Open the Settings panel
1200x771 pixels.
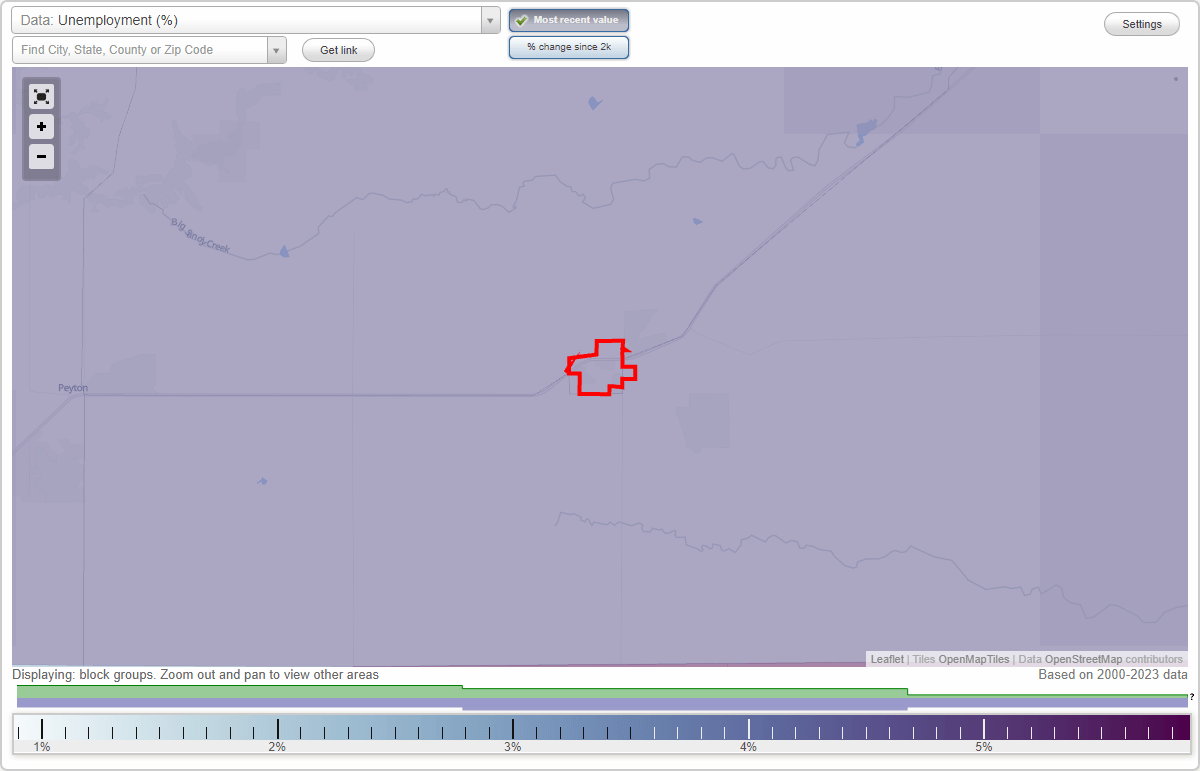click(x=1141, y=23)
